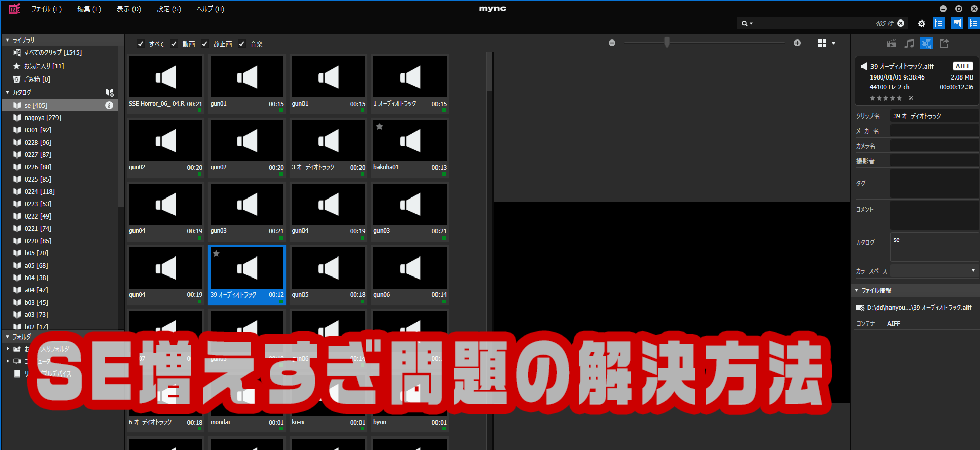Click the clip library vertical scrollbar
This screenshot has width=980, height=450.
[x=489, y=72]
